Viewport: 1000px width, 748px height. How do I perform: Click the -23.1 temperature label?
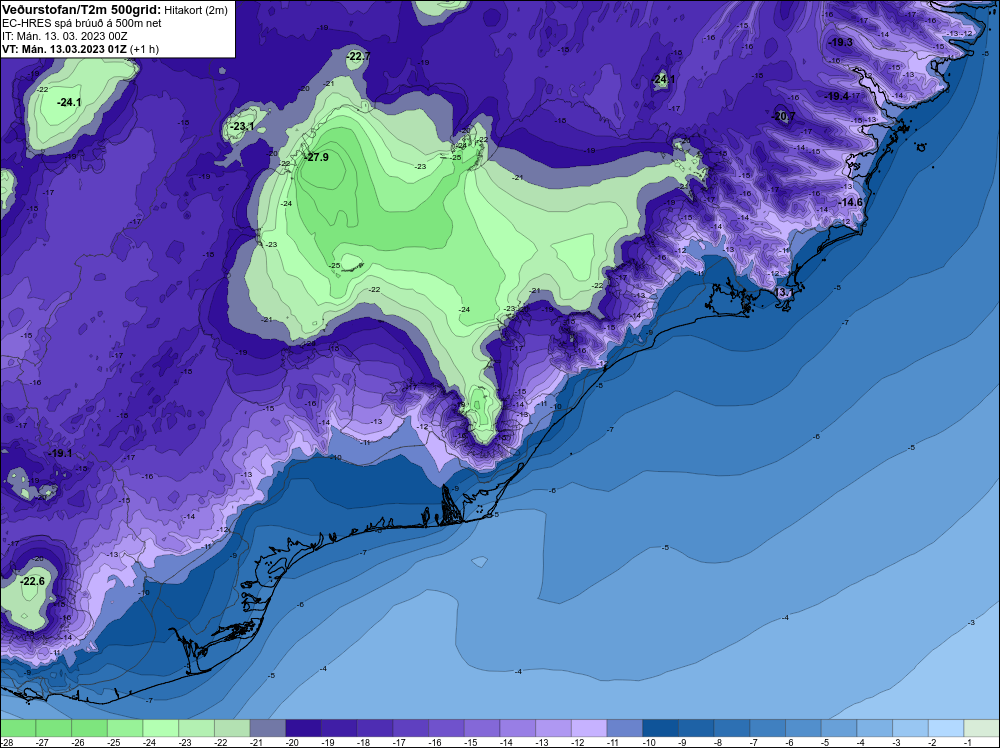242,126
